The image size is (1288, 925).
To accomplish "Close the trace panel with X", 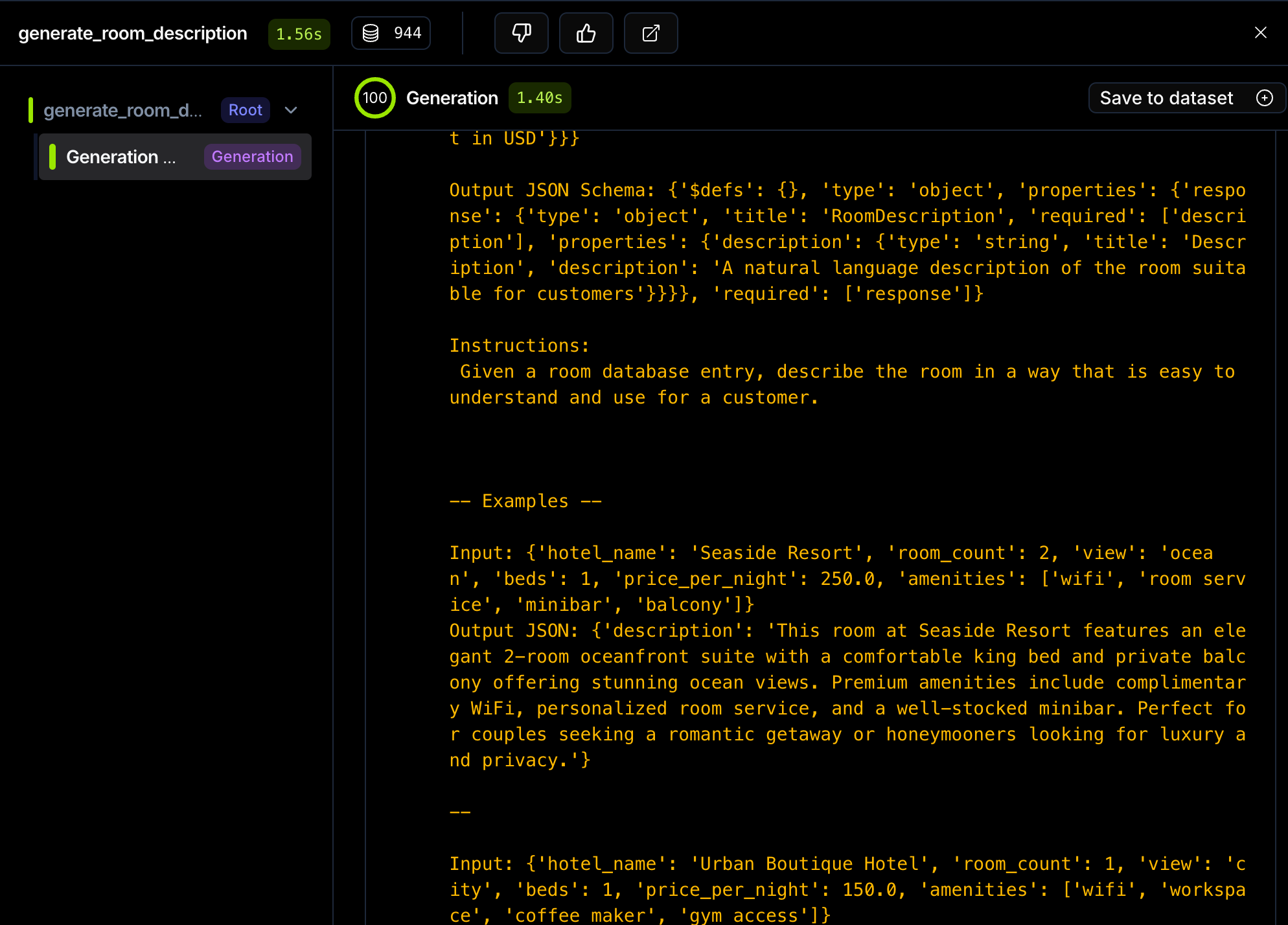I will coord(1260,32).
